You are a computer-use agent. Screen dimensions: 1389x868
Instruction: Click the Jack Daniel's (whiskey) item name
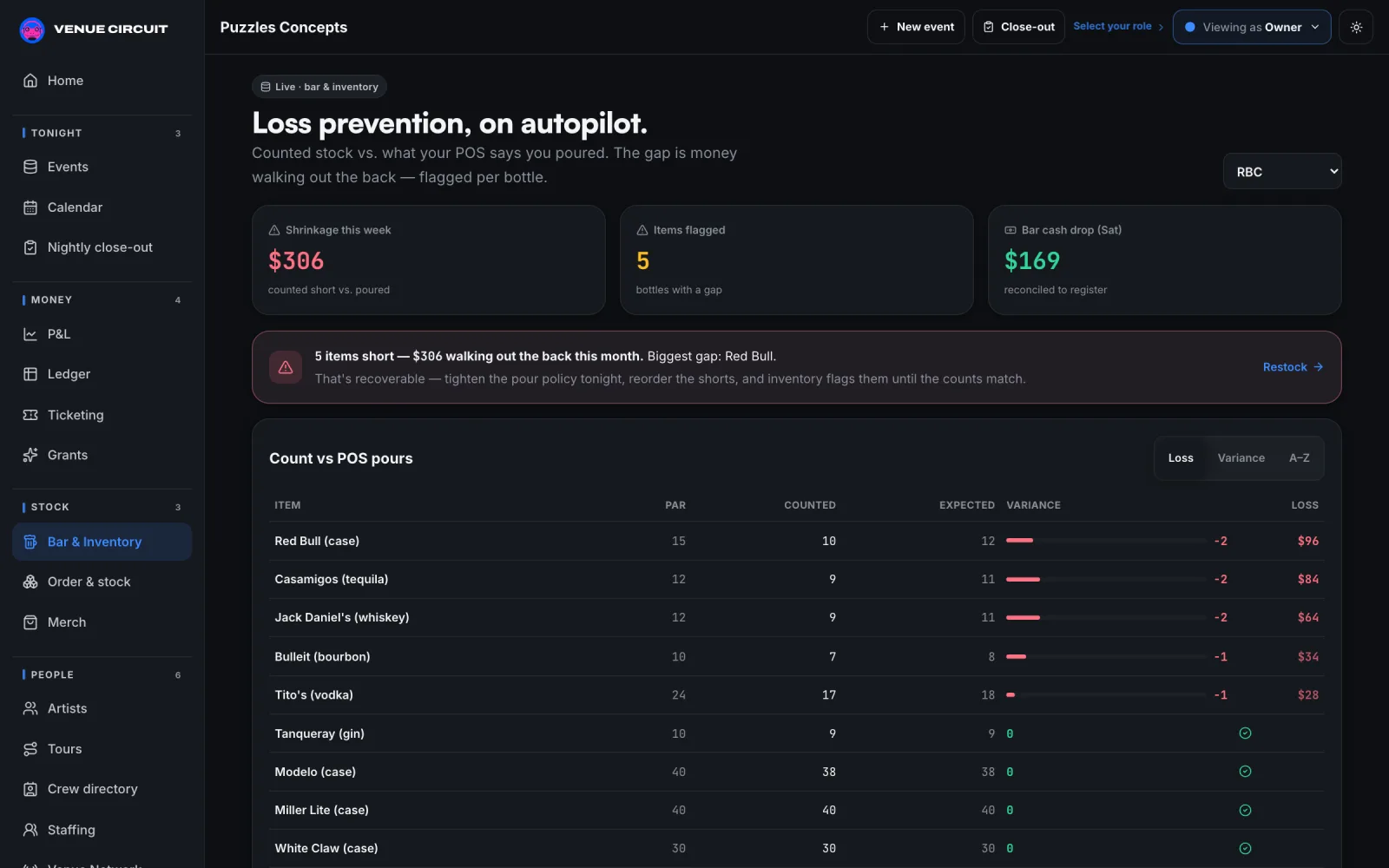pyautogui.click(x=342, y=617)
